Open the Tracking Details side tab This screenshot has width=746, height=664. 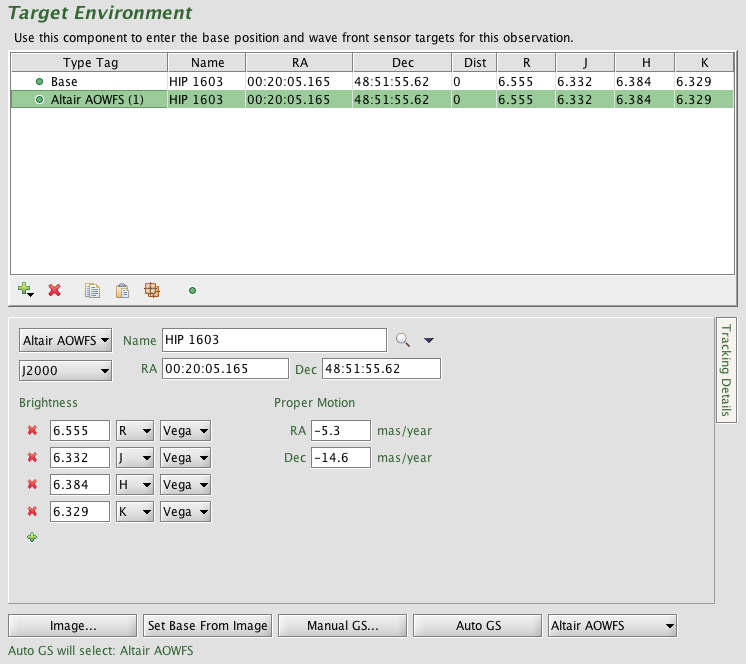pyautogui.click(x=726, y=370)
